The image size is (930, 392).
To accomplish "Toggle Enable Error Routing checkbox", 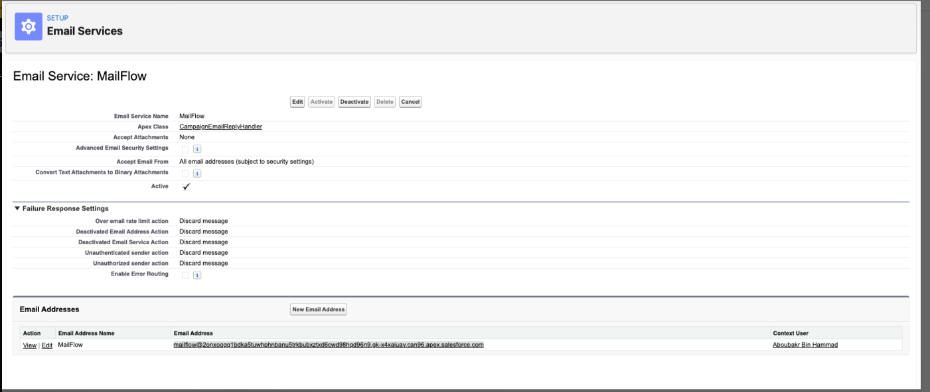I will (x=186, y=275).
